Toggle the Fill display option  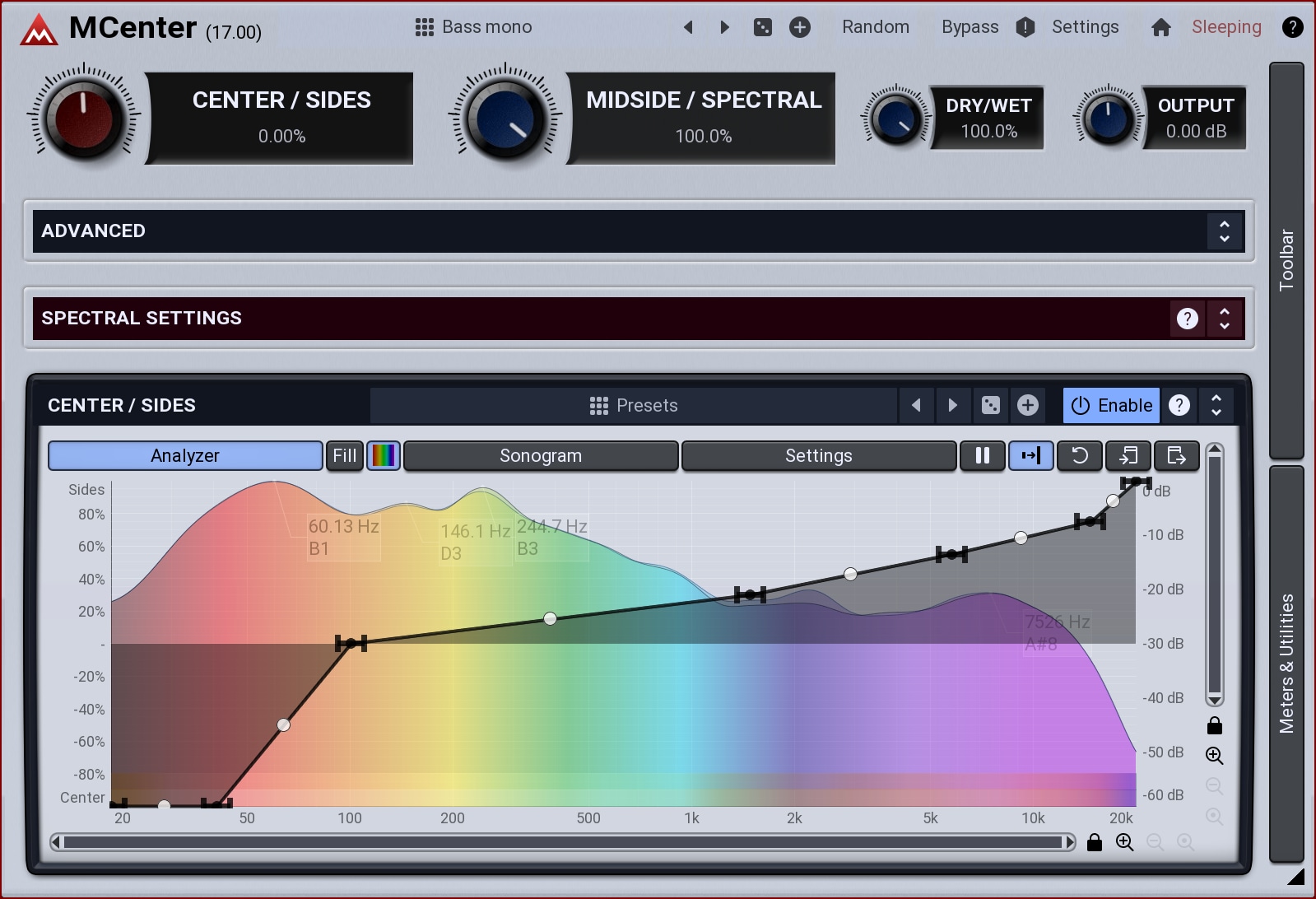(344, 455)
